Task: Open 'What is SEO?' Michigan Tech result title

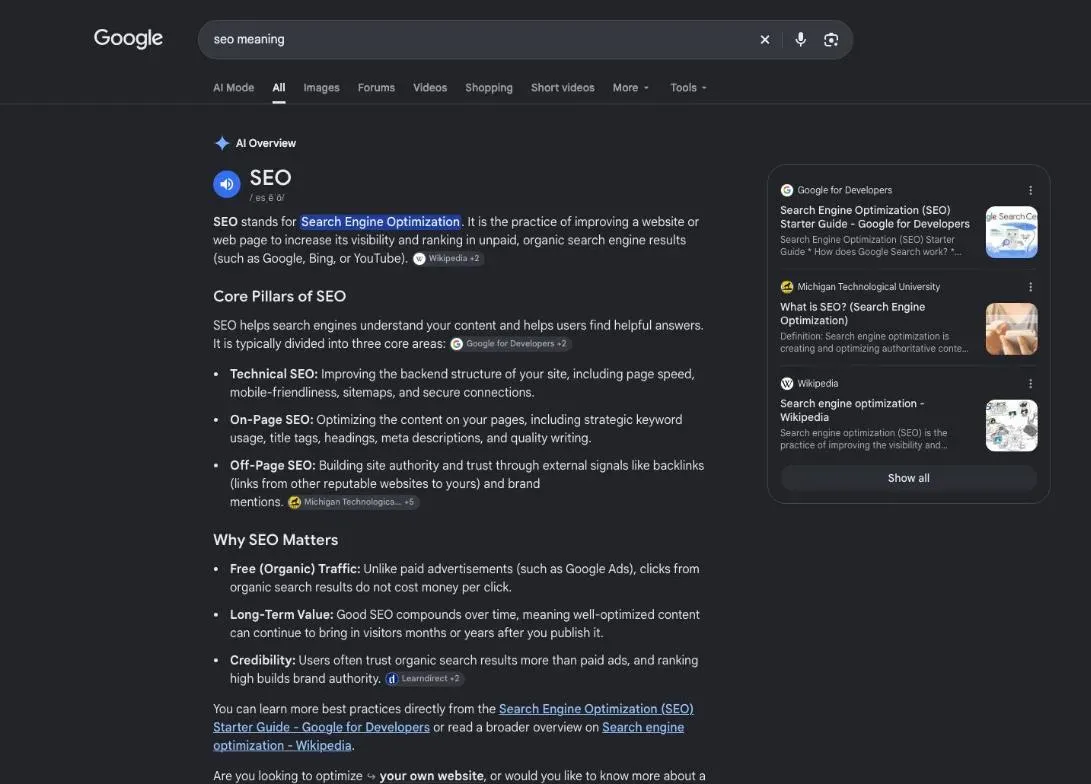Action: tap(852, 314)
